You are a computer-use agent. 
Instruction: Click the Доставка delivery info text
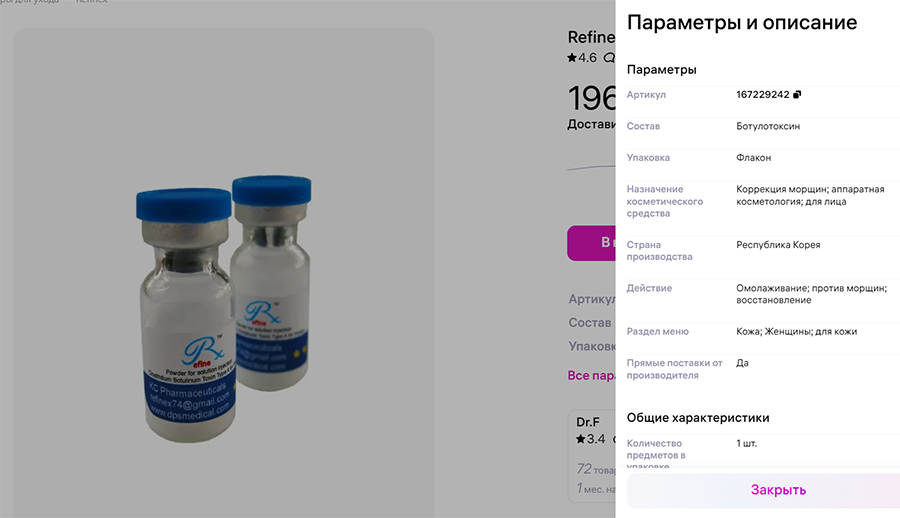tap(591, 124)
